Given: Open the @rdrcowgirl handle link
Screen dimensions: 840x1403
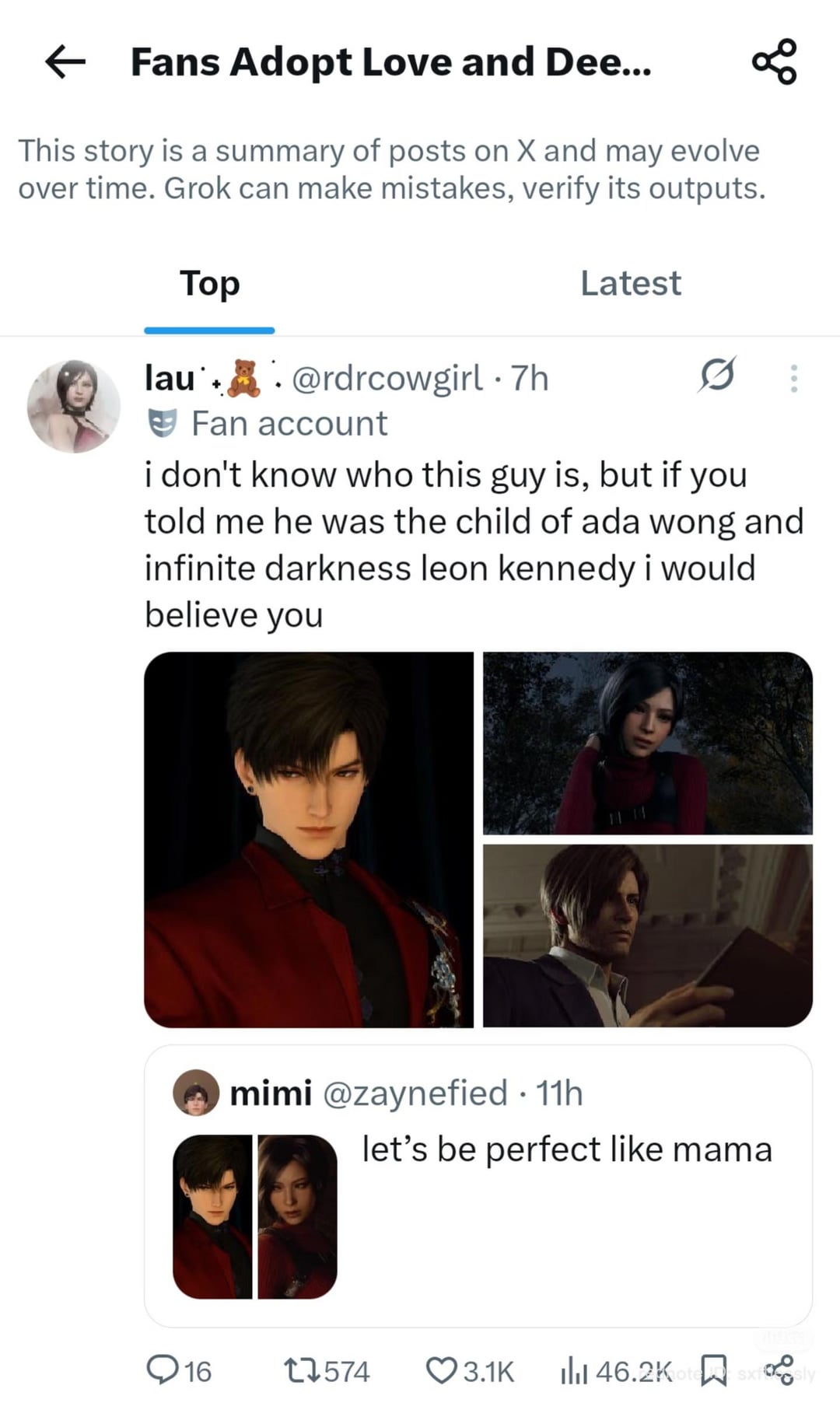Looking at the screenshot, I should coord(387,378).
